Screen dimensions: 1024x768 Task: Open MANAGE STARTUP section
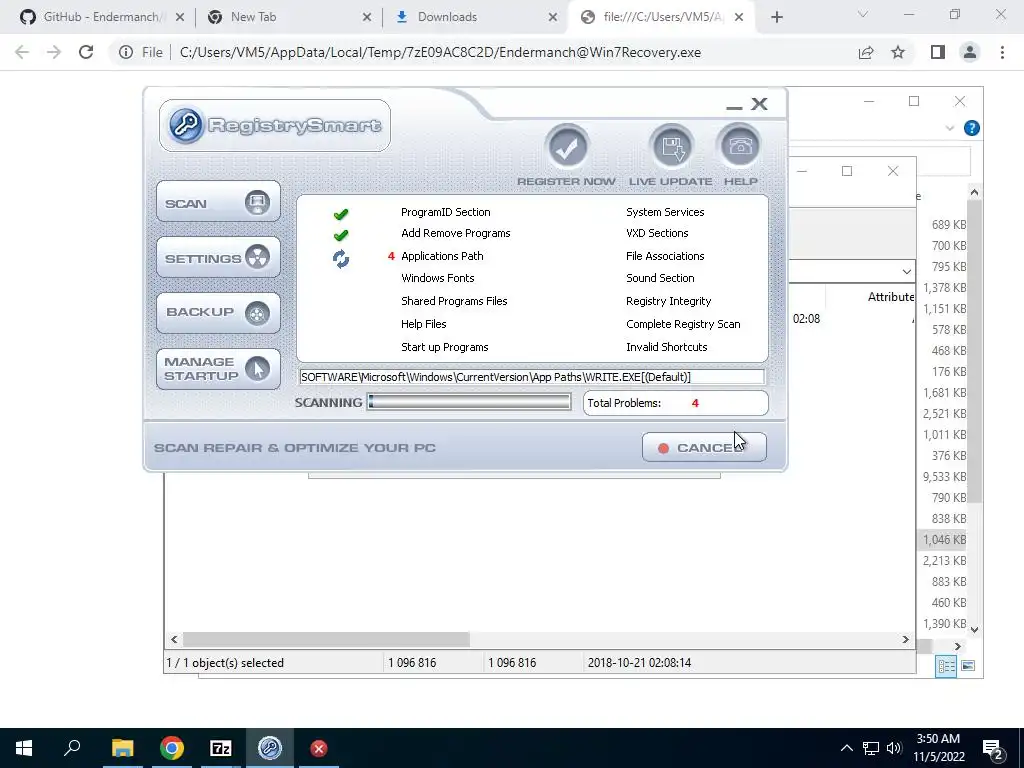[218, 369]
